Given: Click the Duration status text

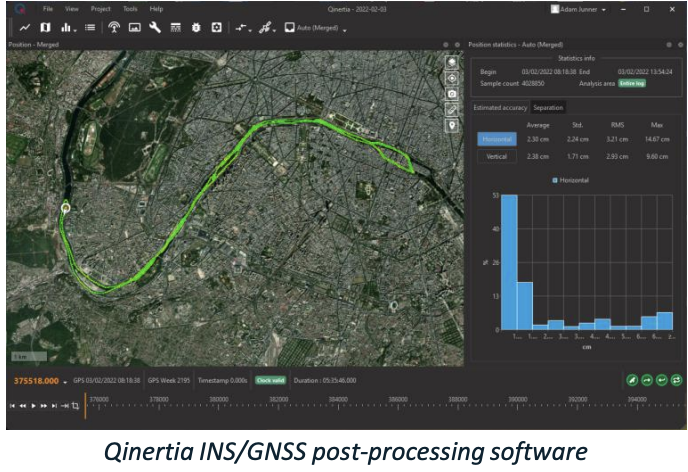Looking at the screenshot, I should [x=325, y=380].
